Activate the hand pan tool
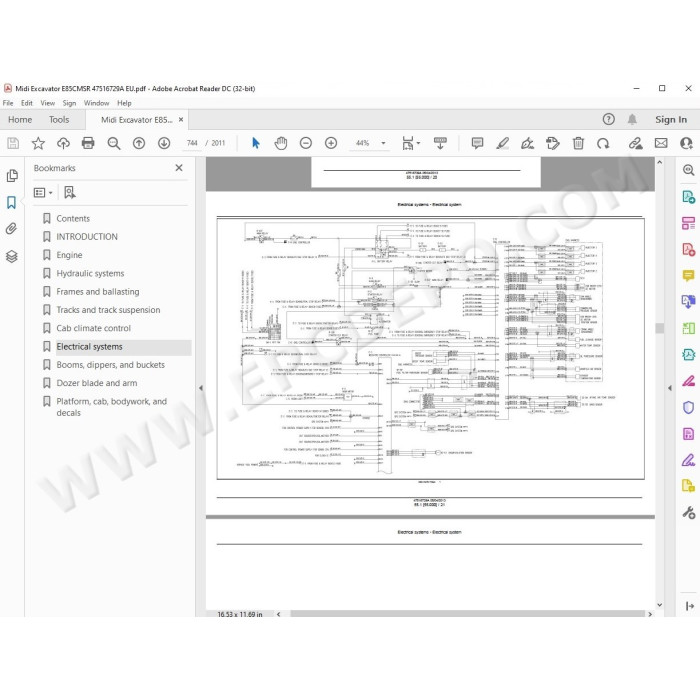 [x=281, y=143]
